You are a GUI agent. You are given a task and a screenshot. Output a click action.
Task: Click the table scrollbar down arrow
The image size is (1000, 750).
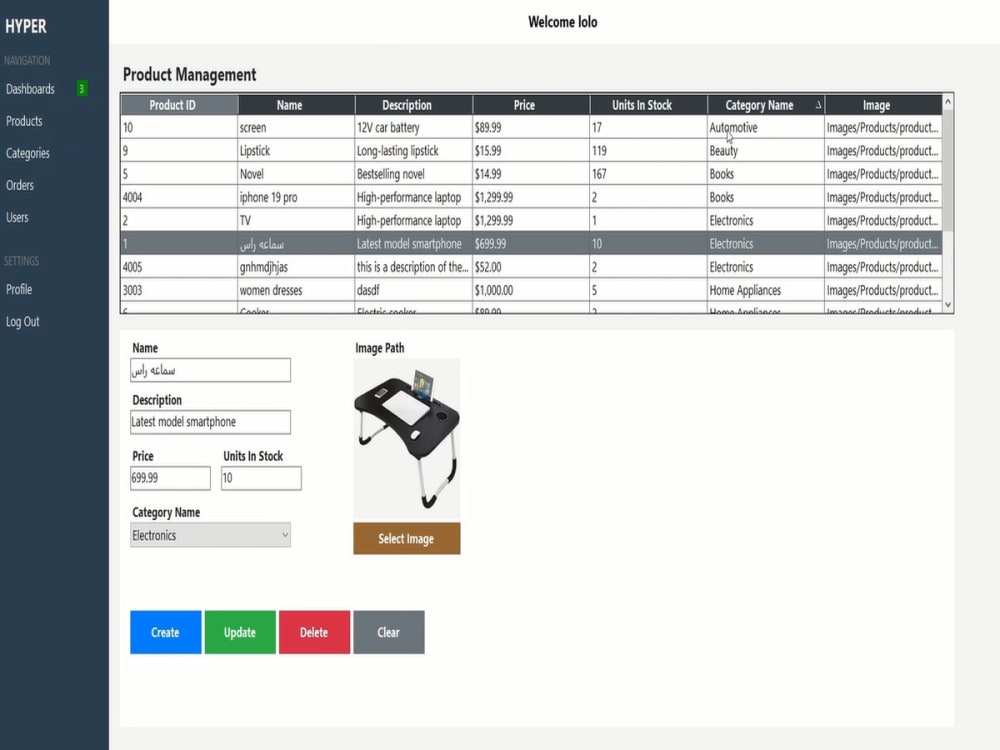click(x=948, y=305)
